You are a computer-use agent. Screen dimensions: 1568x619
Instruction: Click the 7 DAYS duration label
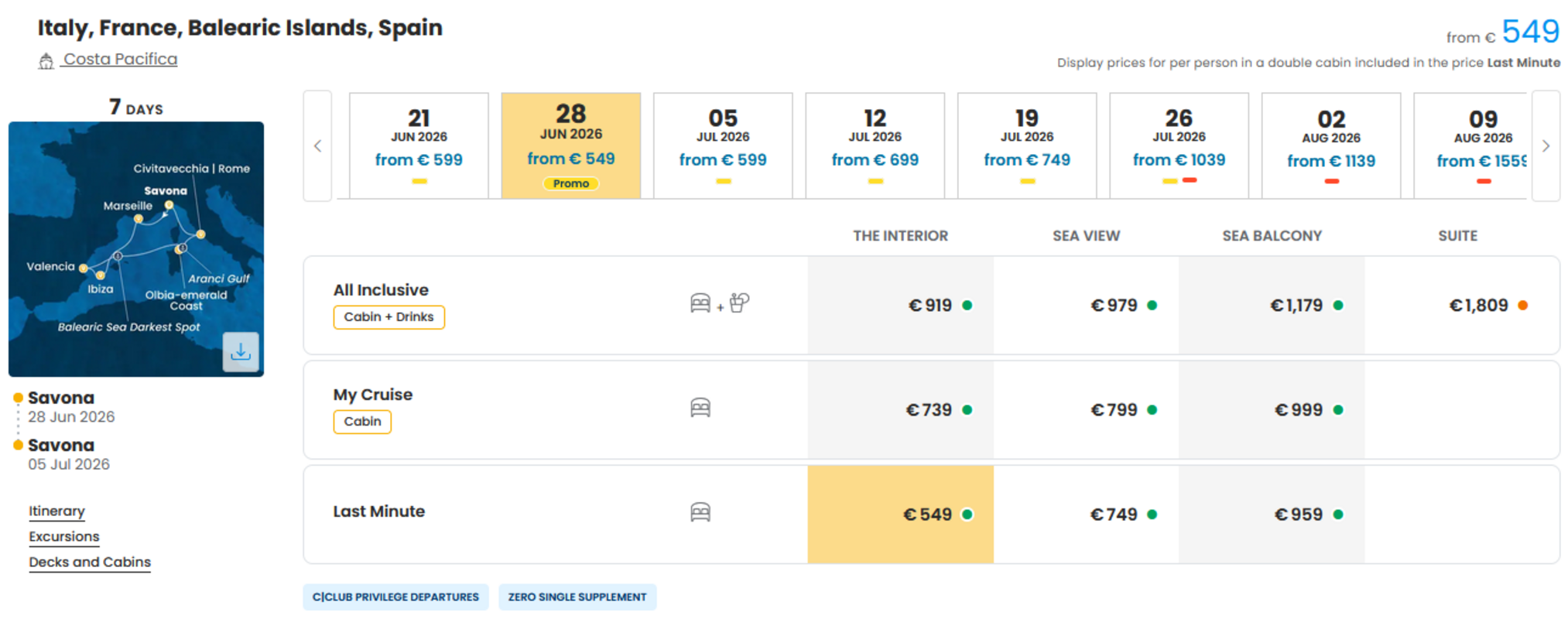click(136, 107)
